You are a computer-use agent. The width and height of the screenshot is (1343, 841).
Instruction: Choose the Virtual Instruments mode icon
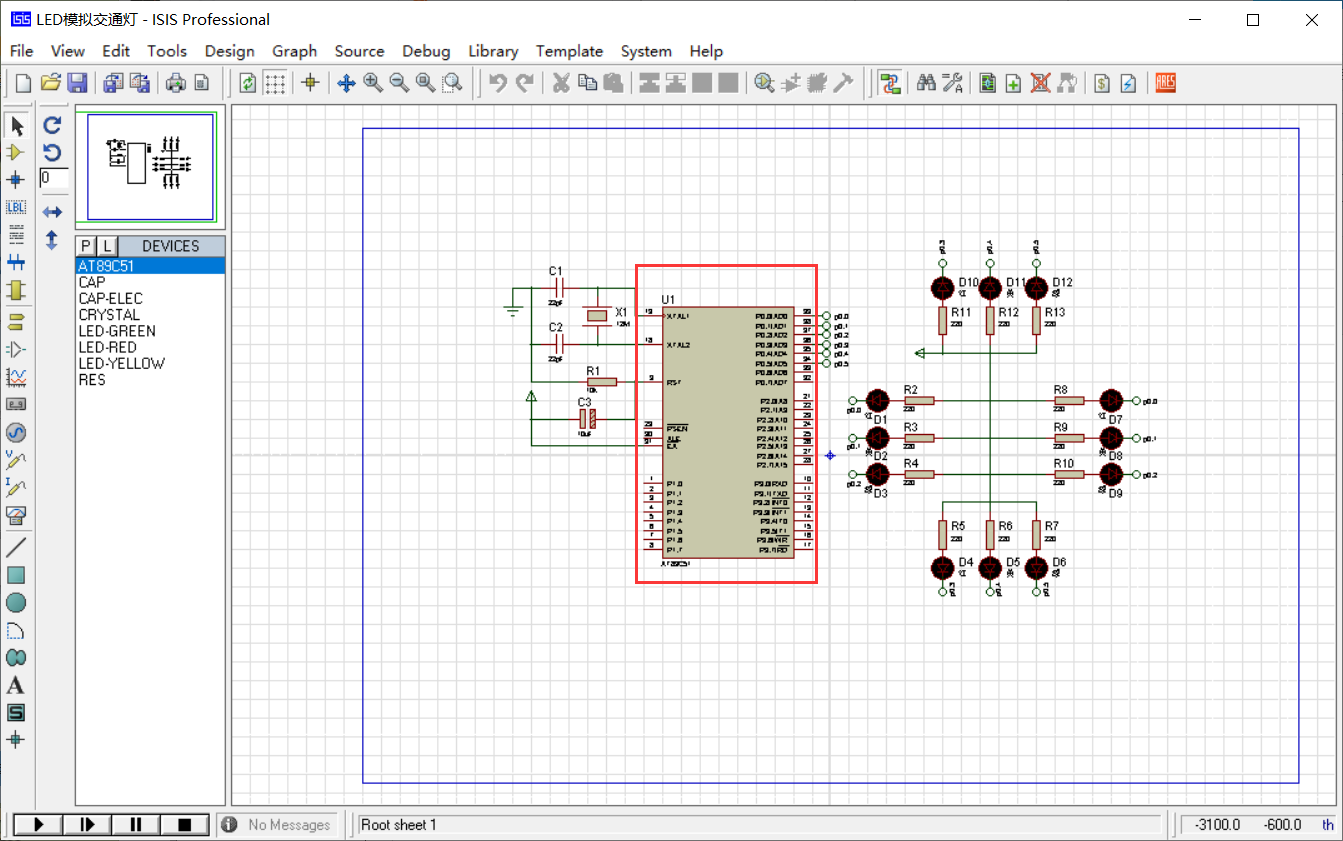click(16, 515)
